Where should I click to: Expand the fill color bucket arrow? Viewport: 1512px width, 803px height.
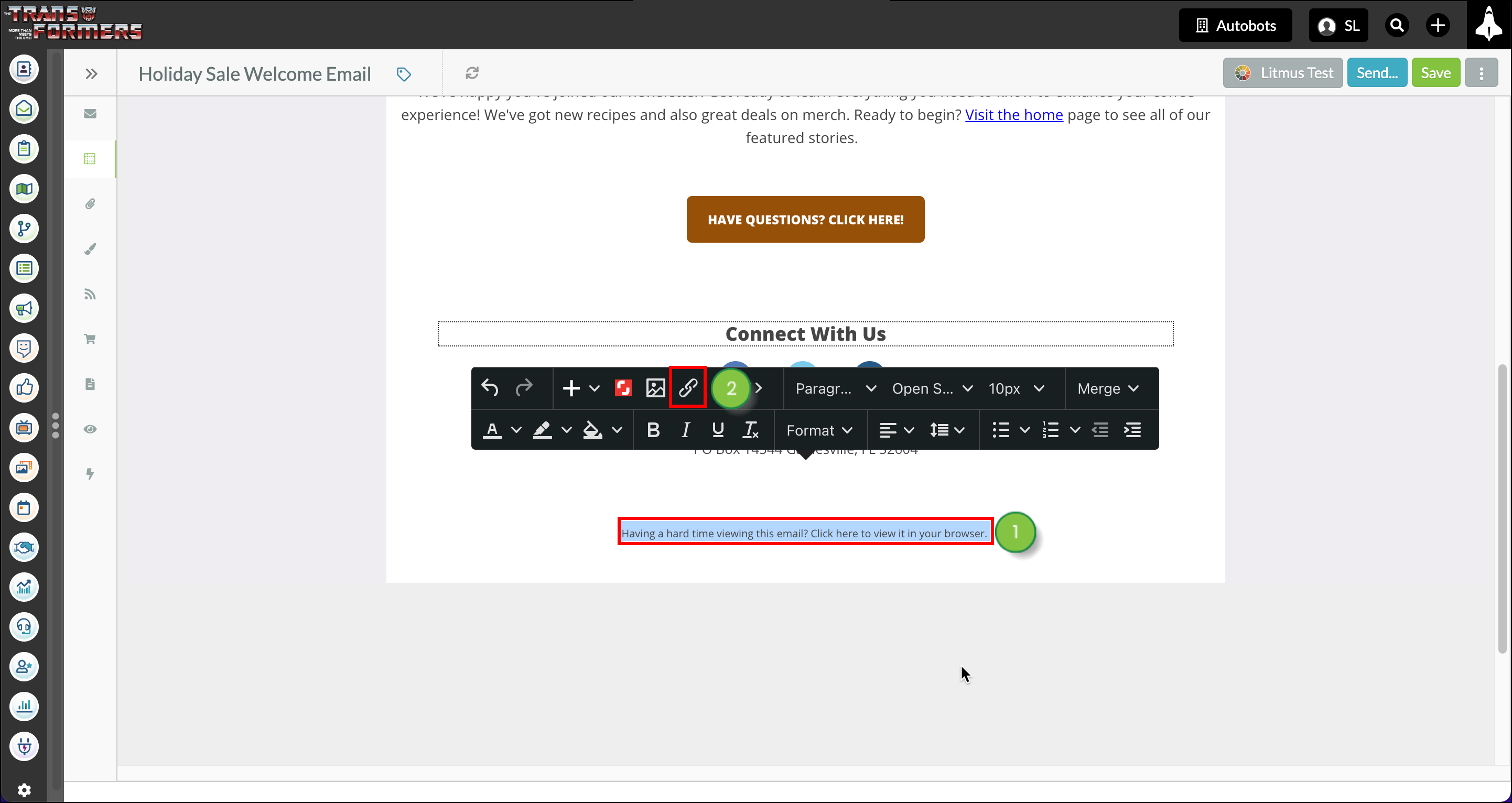tap(617, 430)
